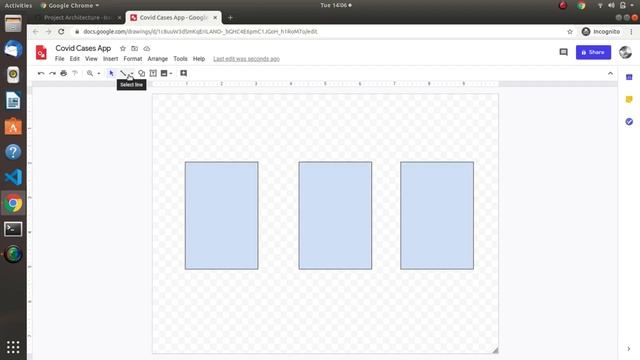Open the File menu
Image resolution: width=640 pixels, height=360 pixels.
tap(60, 59)
